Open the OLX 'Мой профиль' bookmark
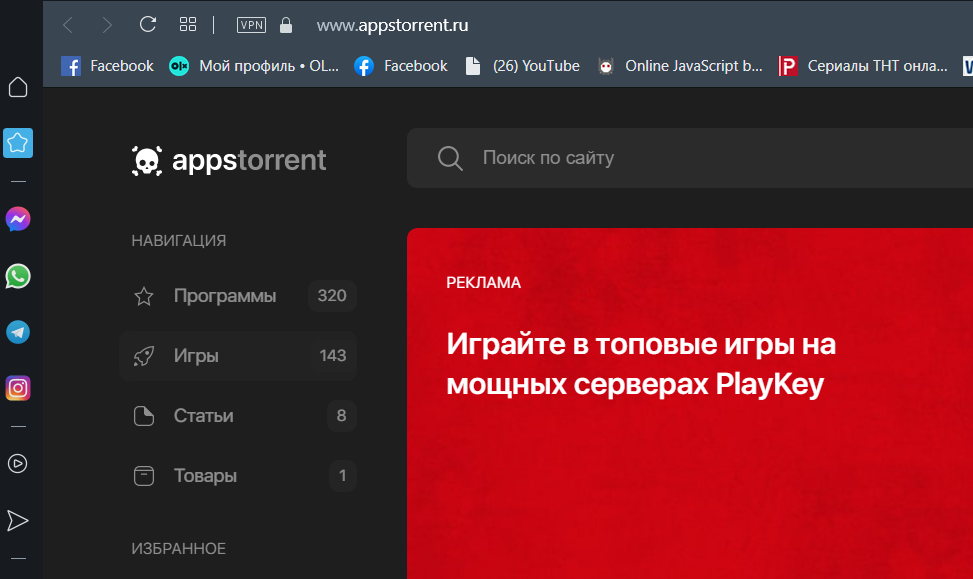Viewport: 973px width, 579px height. [x=254, y=66]
